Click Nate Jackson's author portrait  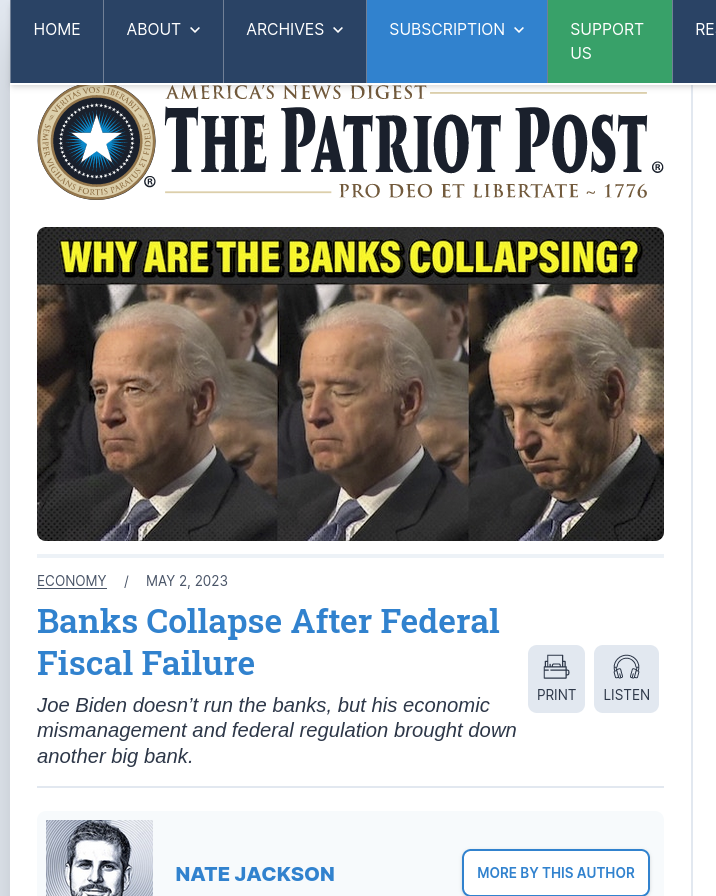tap(99, 858)
